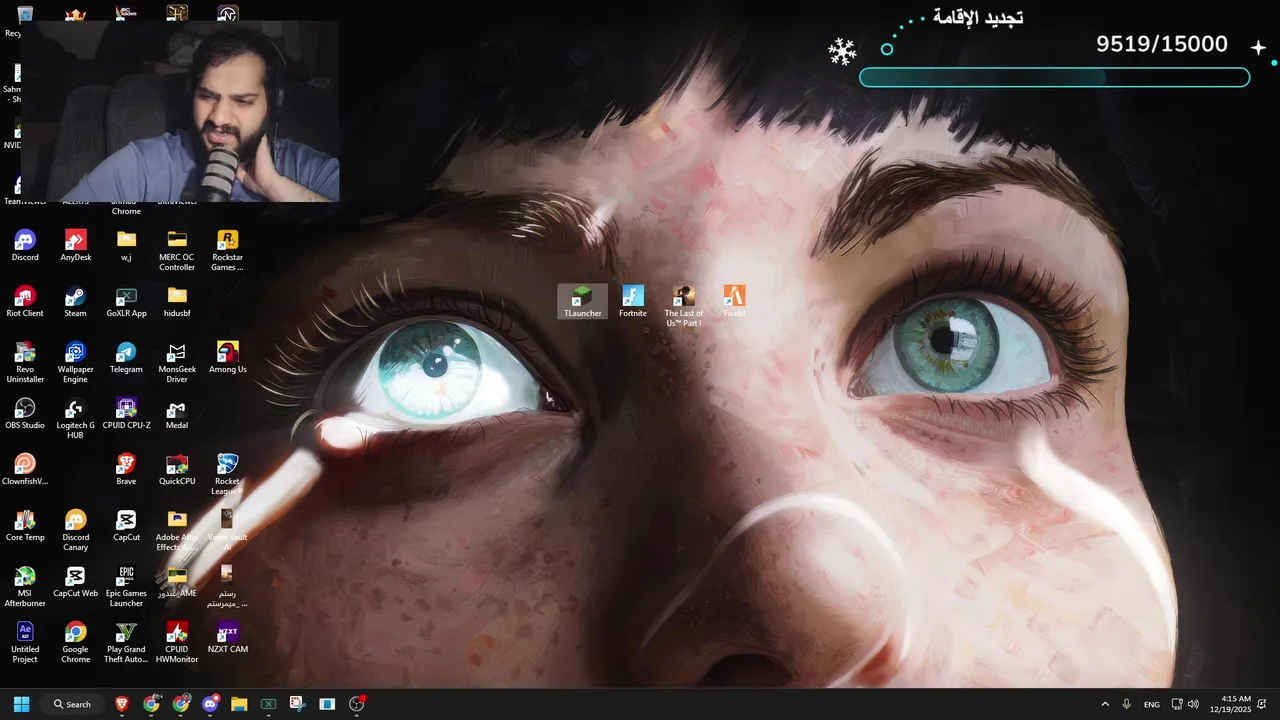Switch to Brave in the taskbar
The width and height of the screenshot is (1280, 720).
[x=122, y=704]
